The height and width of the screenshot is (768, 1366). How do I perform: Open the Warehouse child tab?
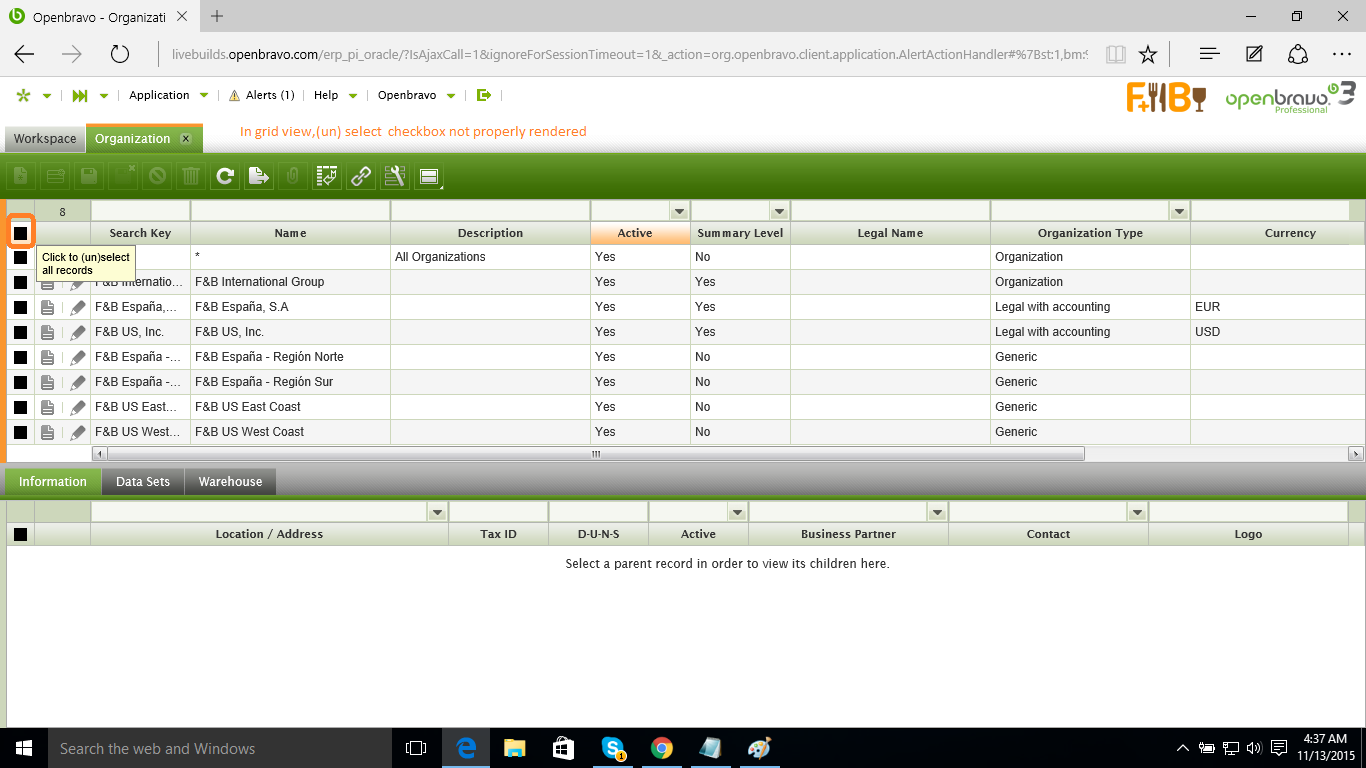tap(230, 482)
